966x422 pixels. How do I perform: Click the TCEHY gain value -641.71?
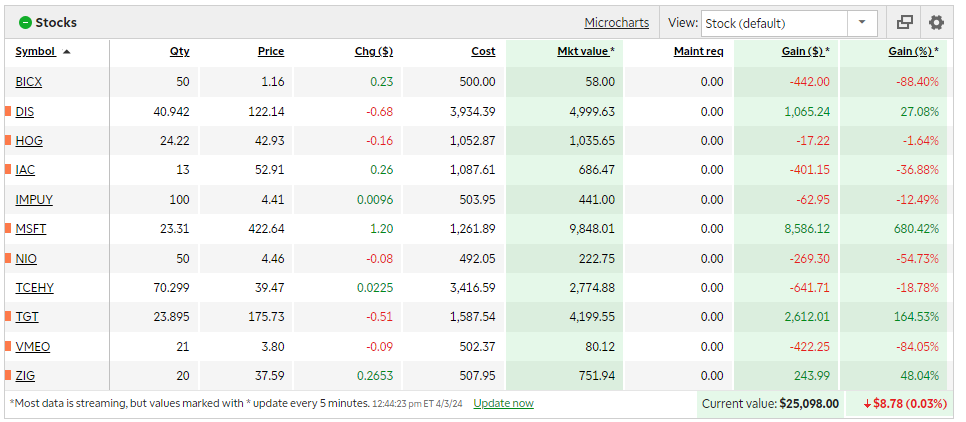[811, 288]
